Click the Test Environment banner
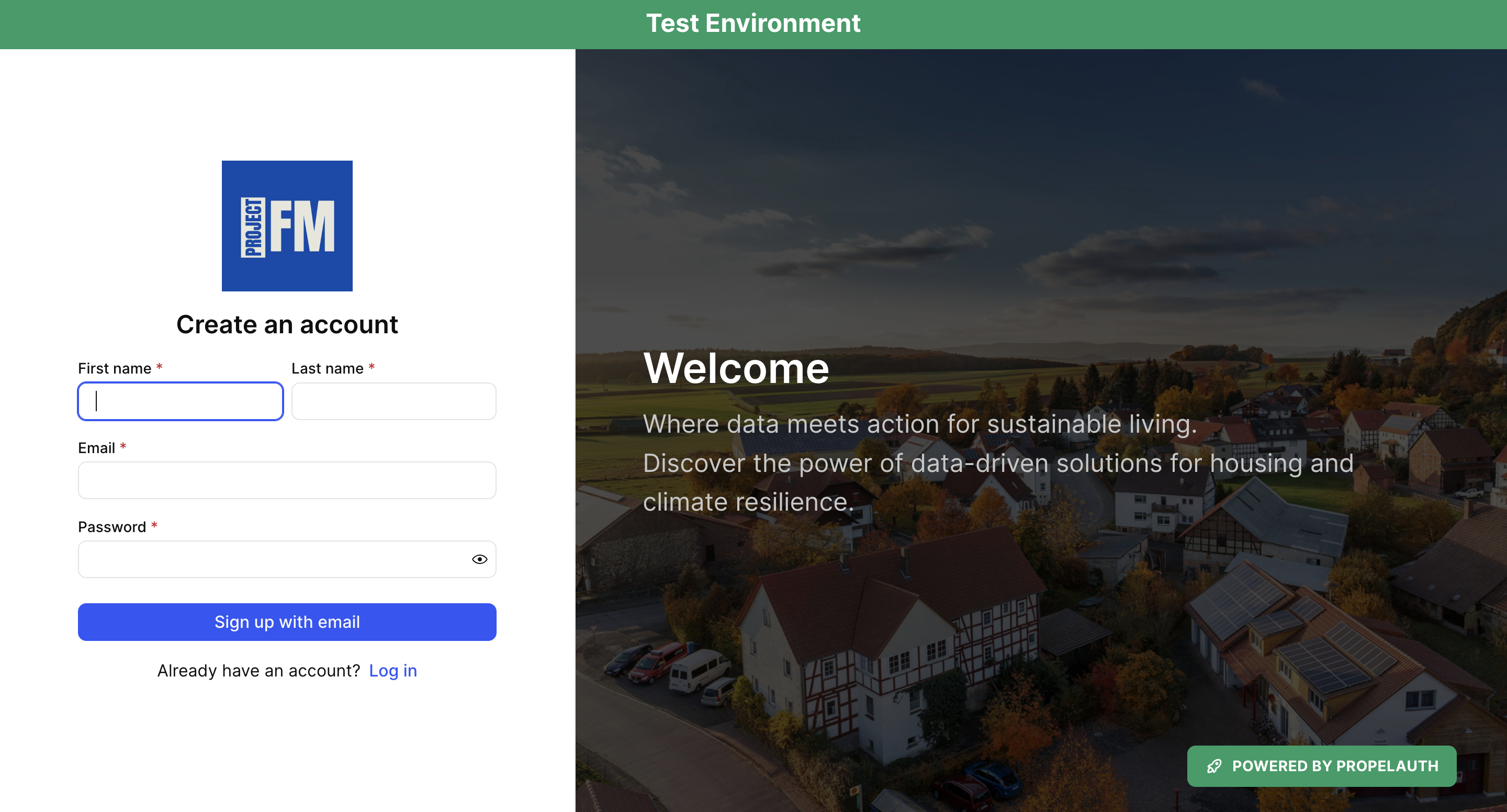Image resolution: width=1507 pixels, height=812 pixels. coord(753,24)
